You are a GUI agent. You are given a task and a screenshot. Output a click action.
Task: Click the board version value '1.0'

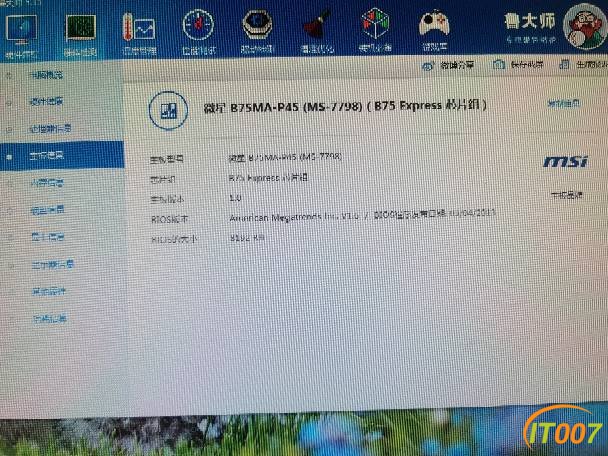coord(235,198)
